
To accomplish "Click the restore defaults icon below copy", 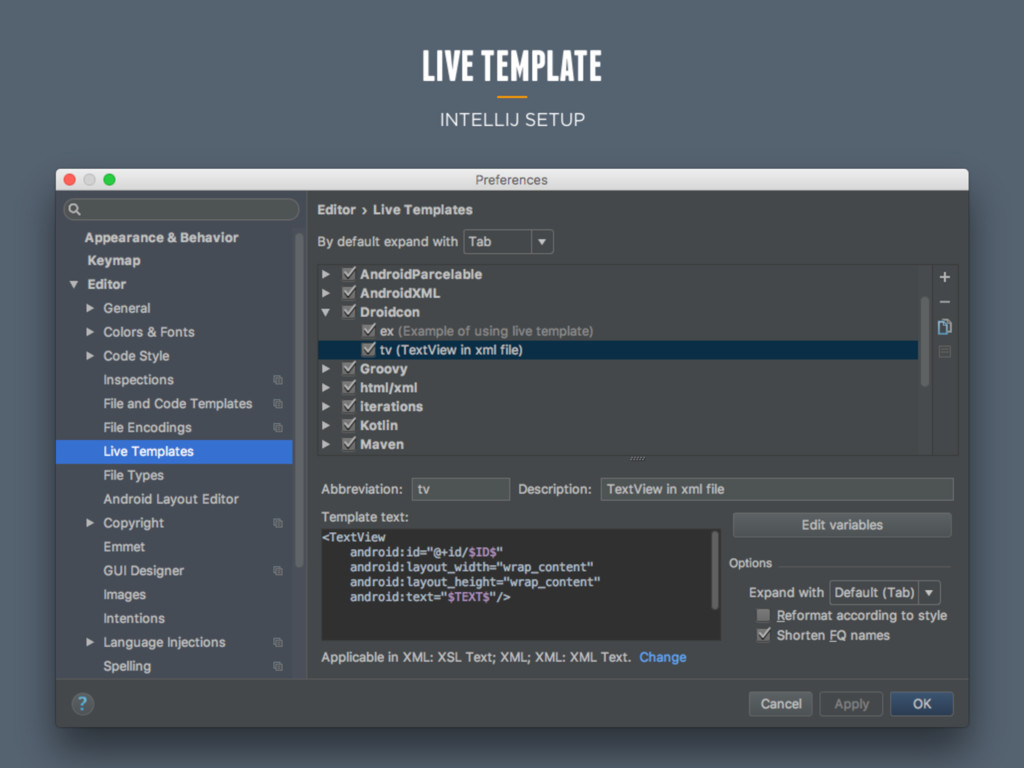I will [x=944, y=352].
